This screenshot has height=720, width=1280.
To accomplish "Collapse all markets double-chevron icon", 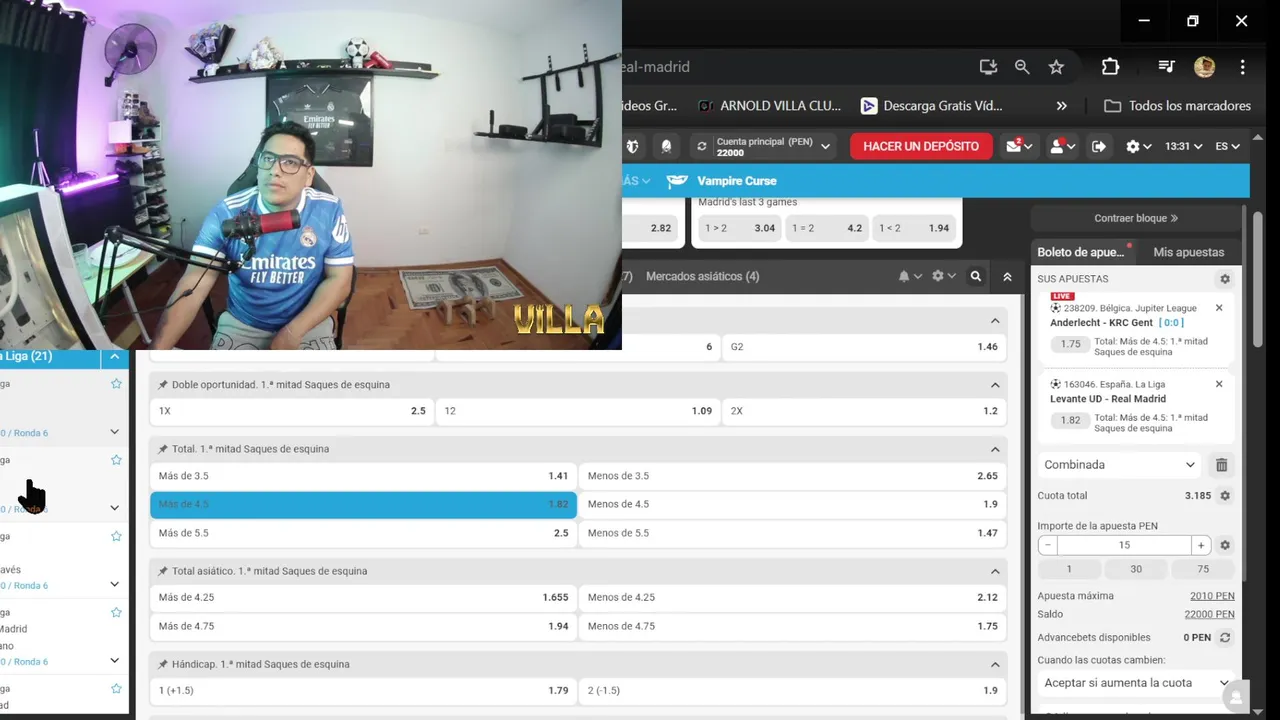I will pyautogui.click(x=1007, y=277).
